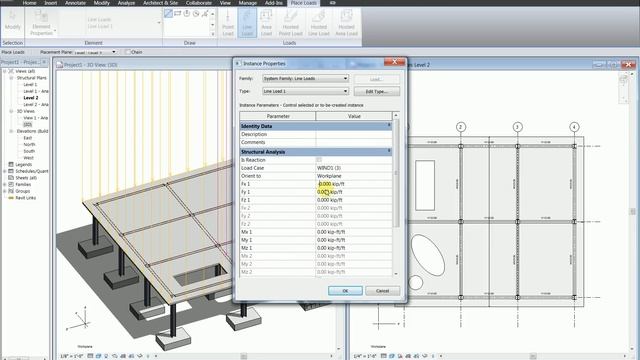This screenshot has width=640, height=360.
Task: Open the Home ribbon tab
Action: coord(29,3)
